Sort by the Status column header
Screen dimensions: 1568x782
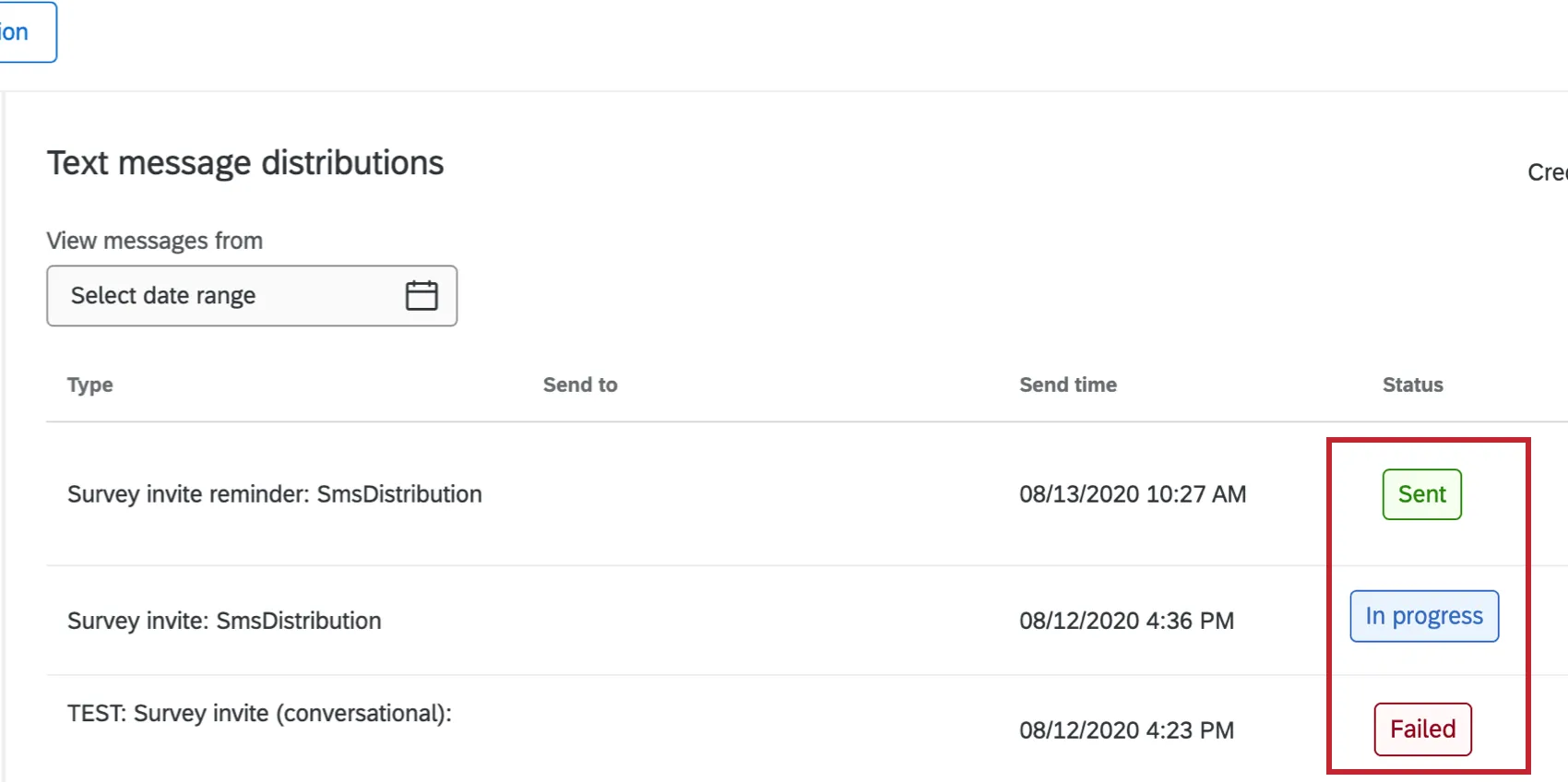pyautogui.click(x=1412, y=385)
